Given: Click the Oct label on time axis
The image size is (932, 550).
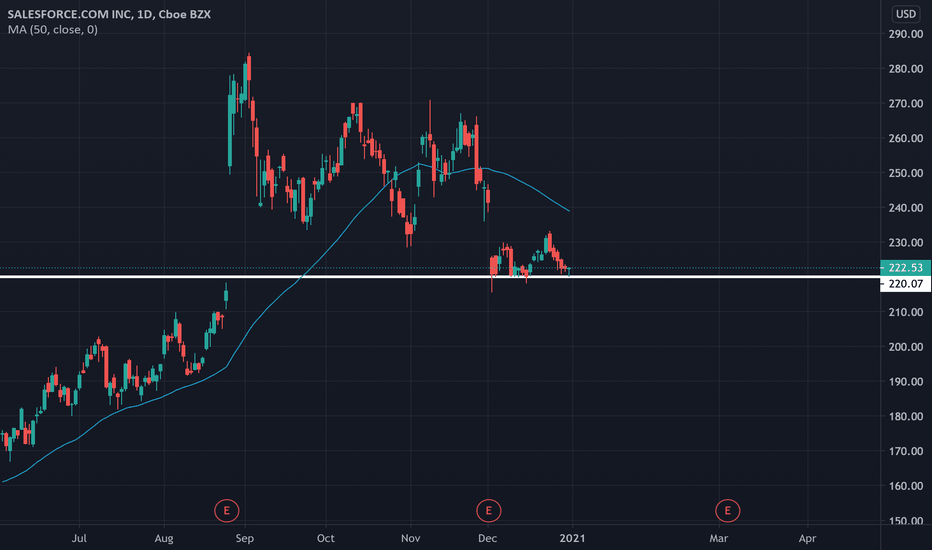Looking at the screenshot, I should coord(326,538).
